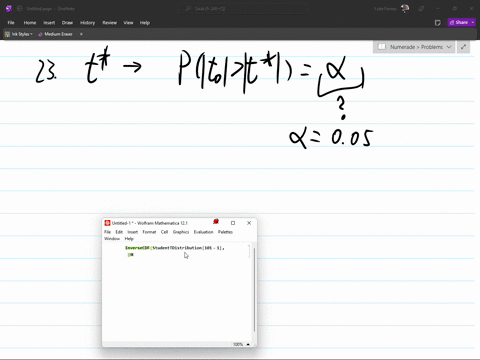Select the cell bracket on notebook's right
Viewport: 480px width, 360px height.
point(249,251)
